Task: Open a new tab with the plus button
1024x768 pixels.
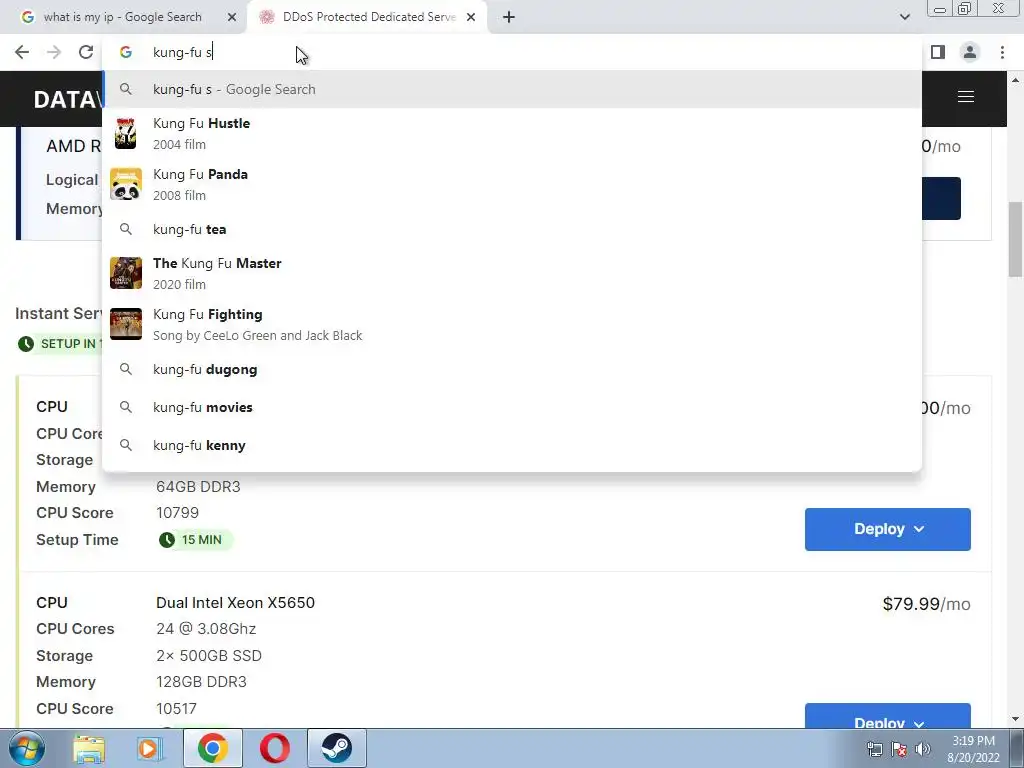Action: pyautogui.click(x=509, y=17)
